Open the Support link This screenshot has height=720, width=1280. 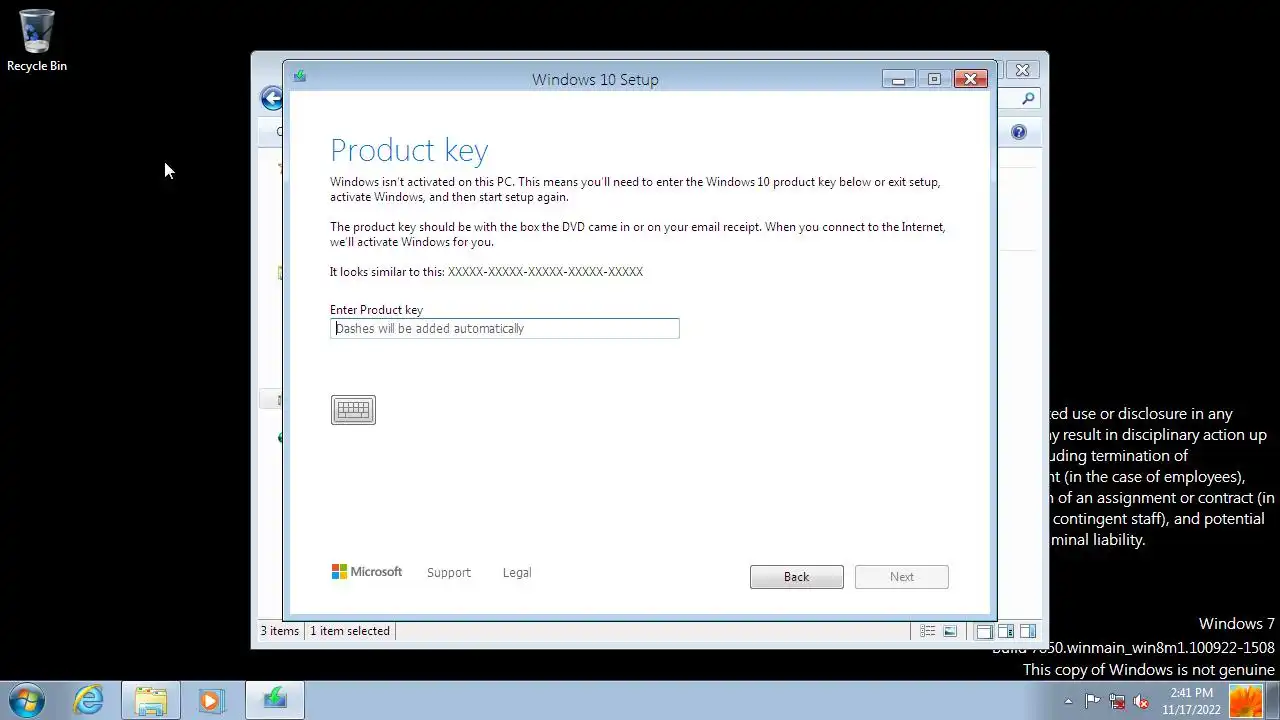click(449, 573)
